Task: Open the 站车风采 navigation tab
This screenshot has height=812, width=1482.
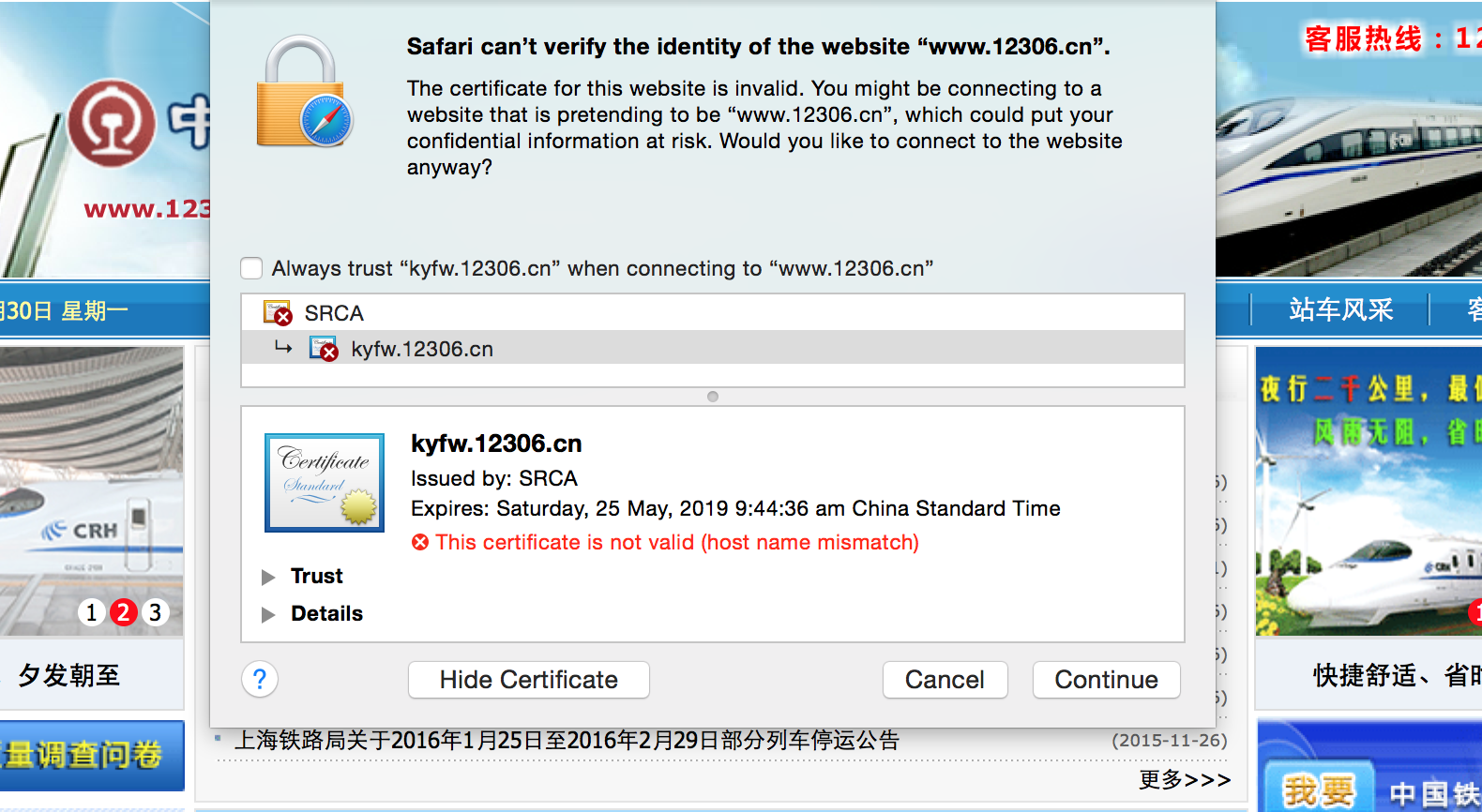Action: [1340, 309]
